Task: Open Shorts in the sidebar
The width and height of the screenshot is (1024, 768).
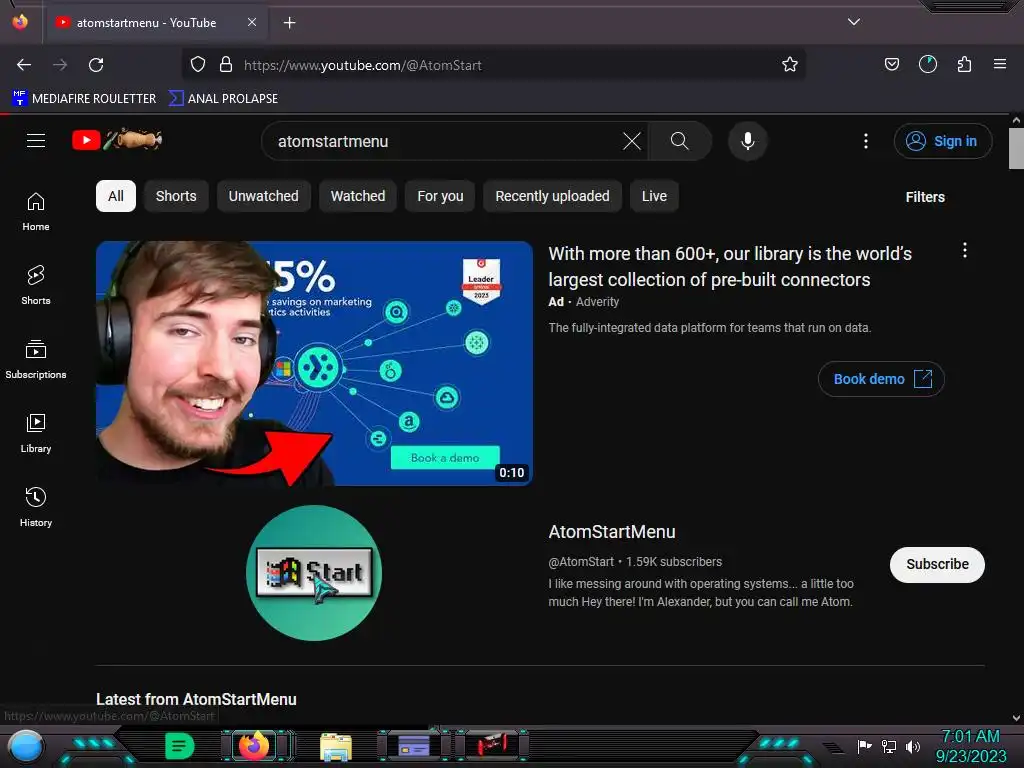Action: click(36, 285)
